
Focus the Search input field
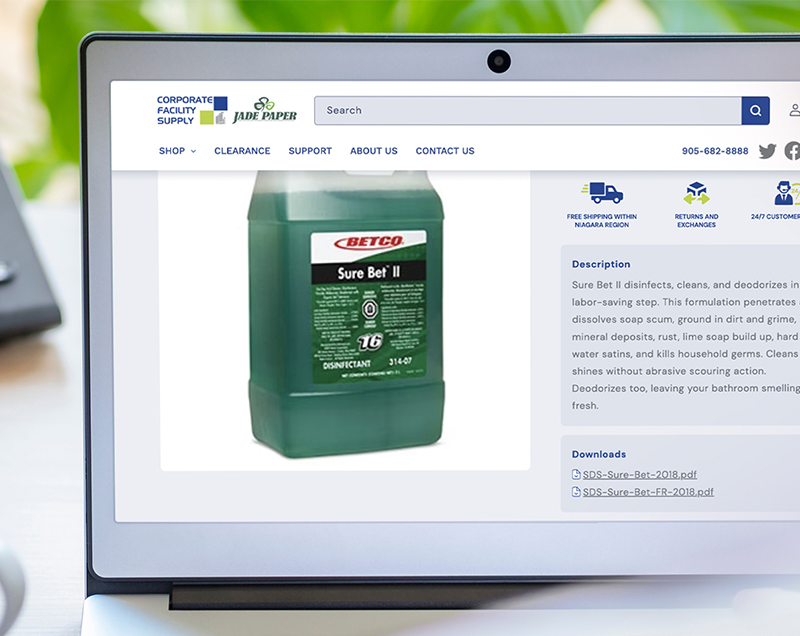point(528,111)
